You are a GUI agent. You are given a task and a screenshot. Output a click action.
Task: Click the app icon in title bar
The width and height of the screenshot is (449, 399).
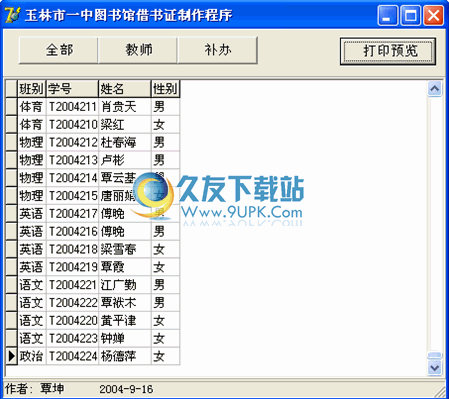click(12, 15)
